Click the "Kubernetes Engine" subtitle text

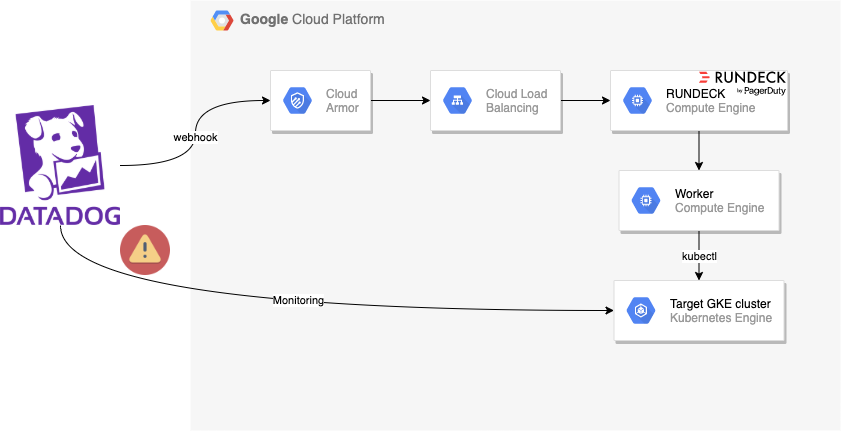721,318
